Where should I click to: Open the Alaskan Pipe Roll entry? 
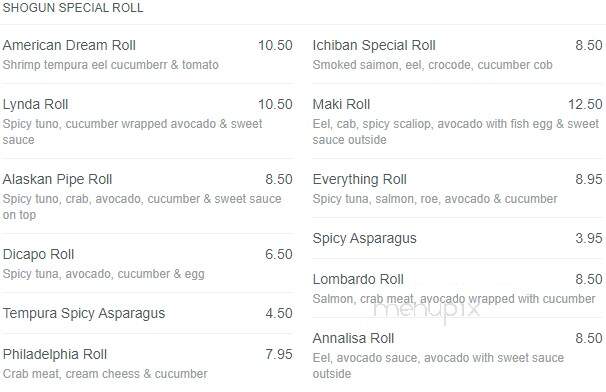tap(147, 196)
